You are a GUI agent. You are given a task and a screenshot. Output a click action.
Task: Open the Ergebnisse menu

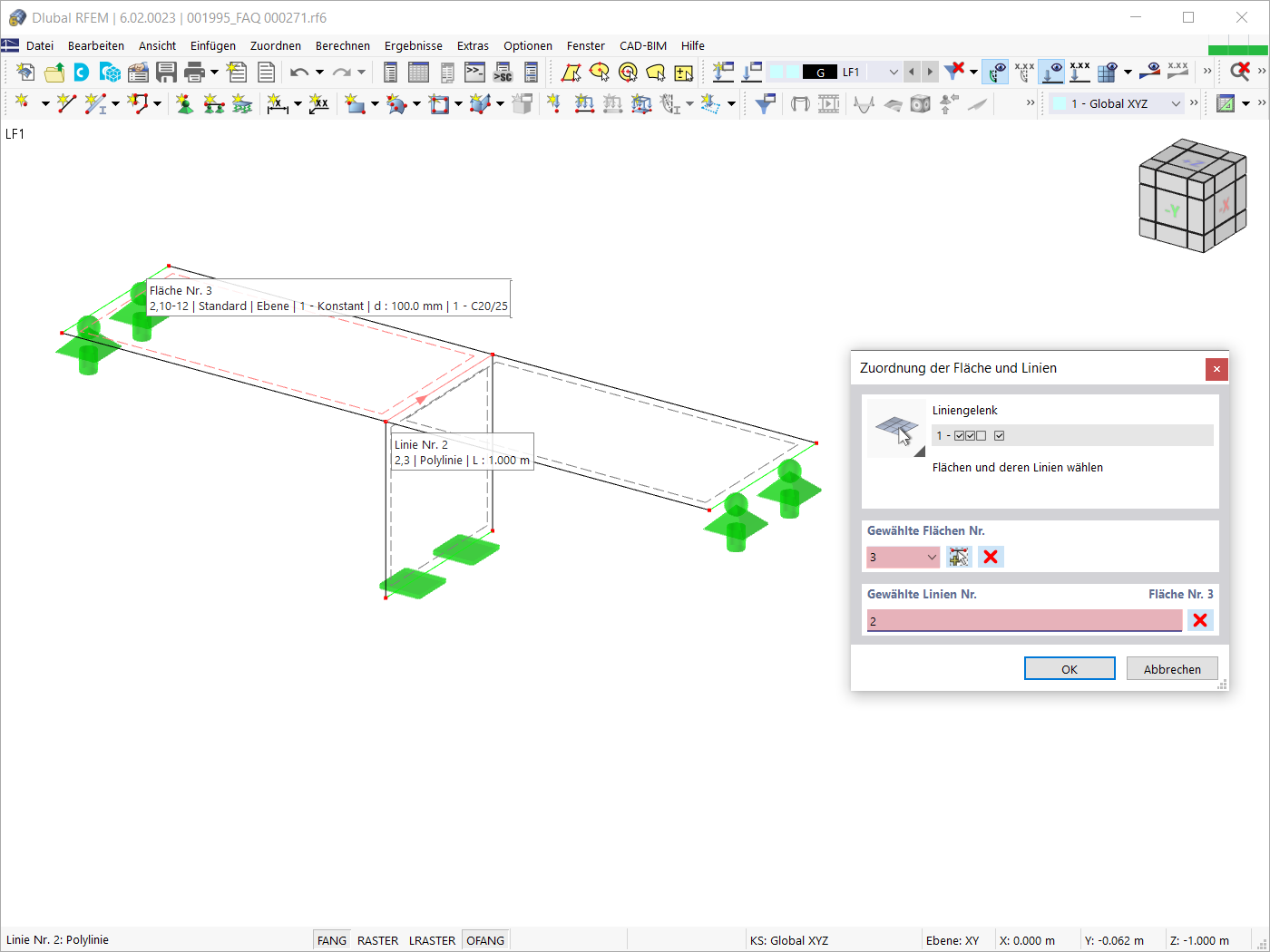[414, 45]
